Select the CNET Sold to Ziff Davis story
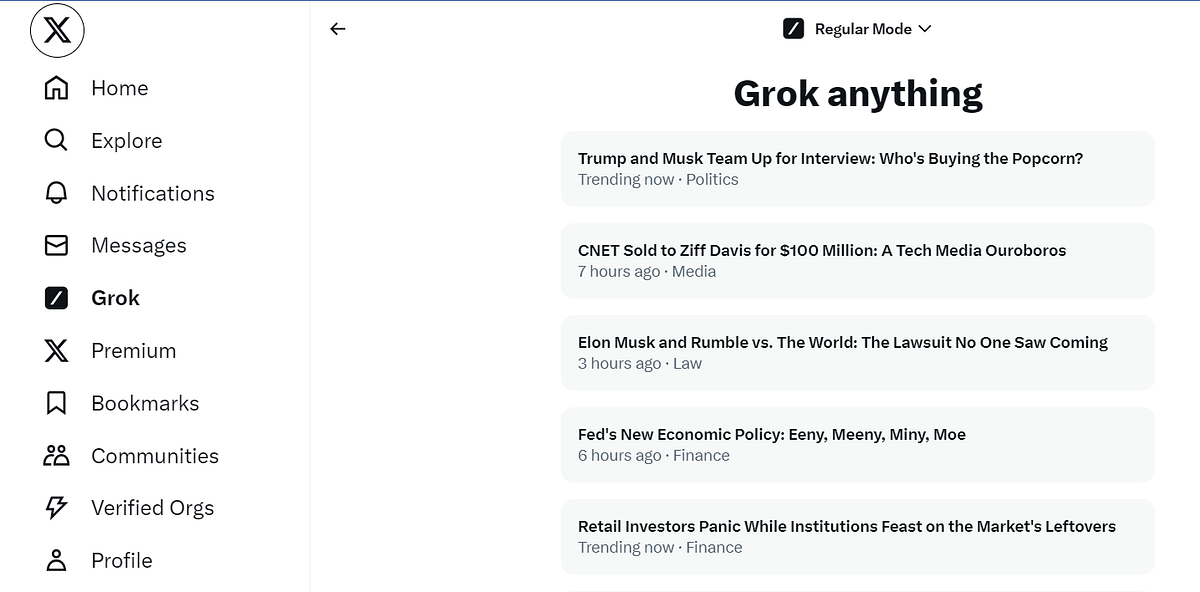This screenshot has width=1200, height=592. tap(857, 260)
